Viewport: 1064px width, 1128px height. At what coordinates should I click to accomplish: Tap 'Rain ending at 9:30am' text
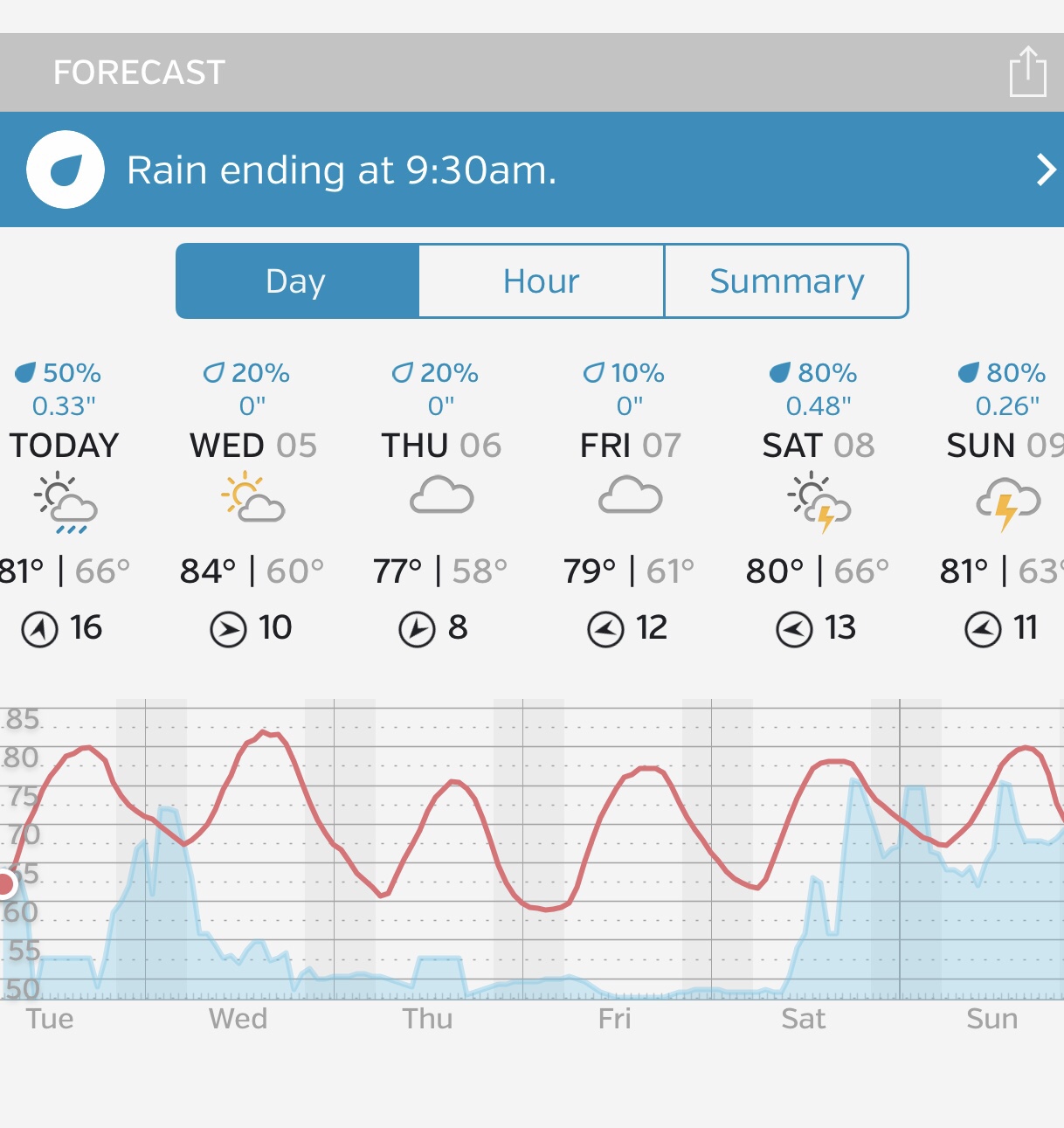pyautogui.click(x=342, y=170)
